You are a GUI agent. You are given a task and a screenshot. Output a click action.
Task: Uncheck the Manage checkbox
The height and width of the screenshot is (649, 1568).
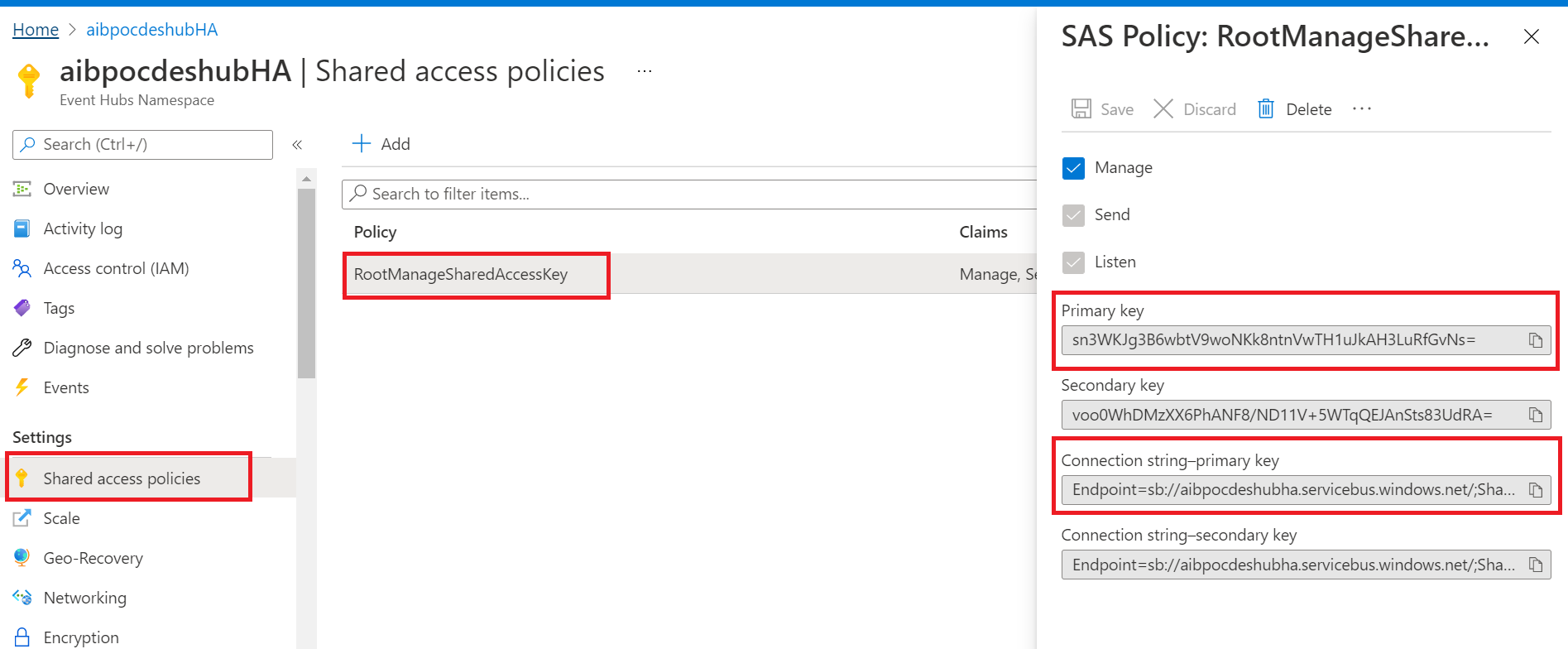pos(1073,168)
